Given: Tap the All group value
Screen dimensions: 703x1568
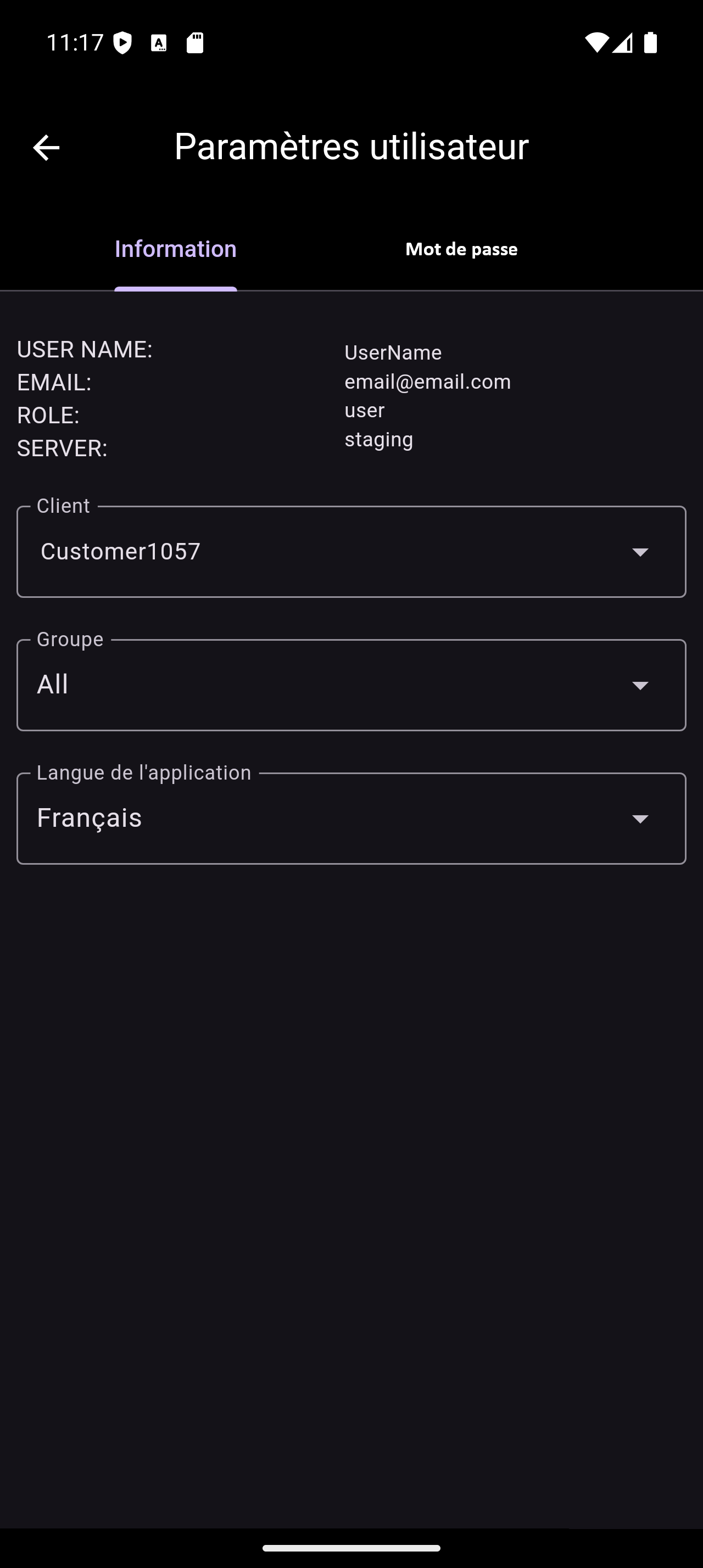Looking at the screenshot, I should (x=52, y=685).
